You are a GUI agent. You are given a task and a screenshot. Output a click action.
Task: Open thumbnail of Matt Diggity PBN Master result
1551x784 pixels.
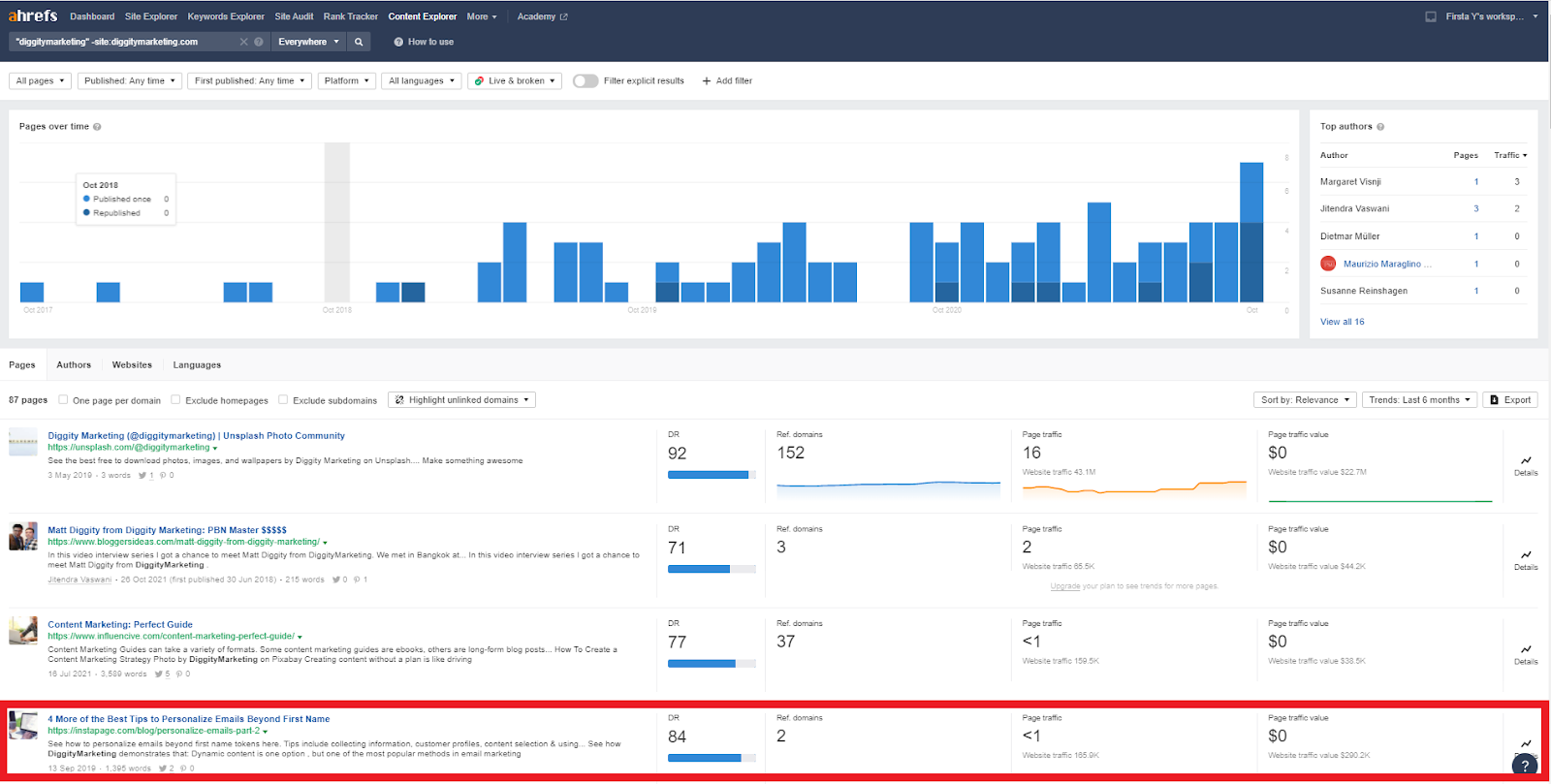point(23,536)
